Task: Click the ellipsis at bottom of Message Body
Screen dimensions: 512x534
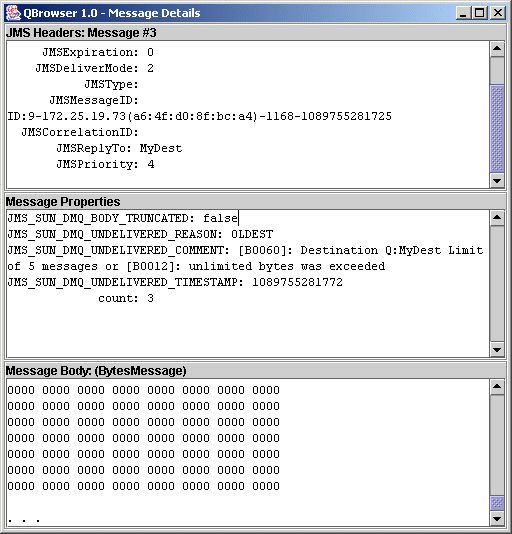Action: tap(24, 520)
